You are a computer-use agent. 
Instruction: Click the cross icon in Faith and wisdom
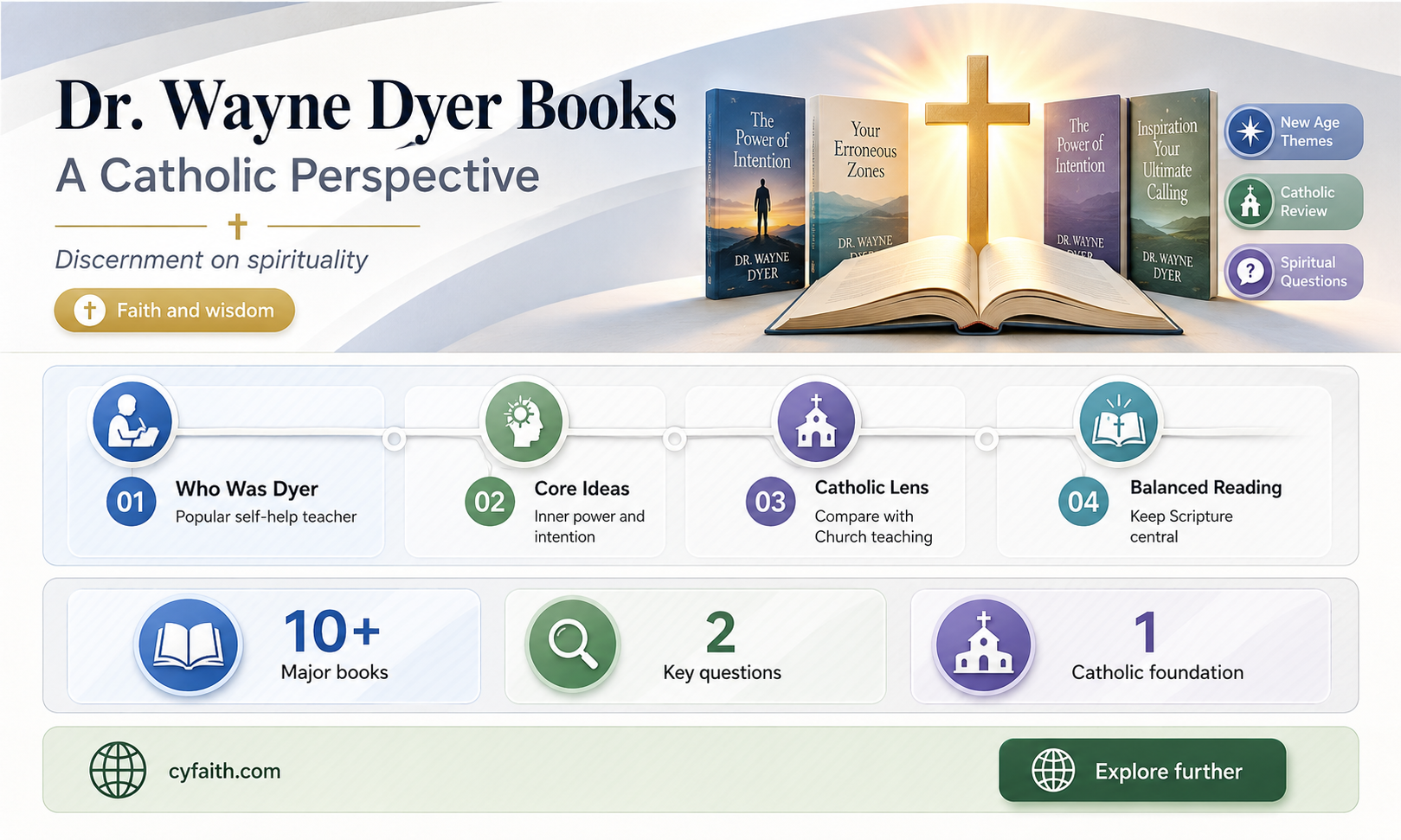(x=89, y=310)
